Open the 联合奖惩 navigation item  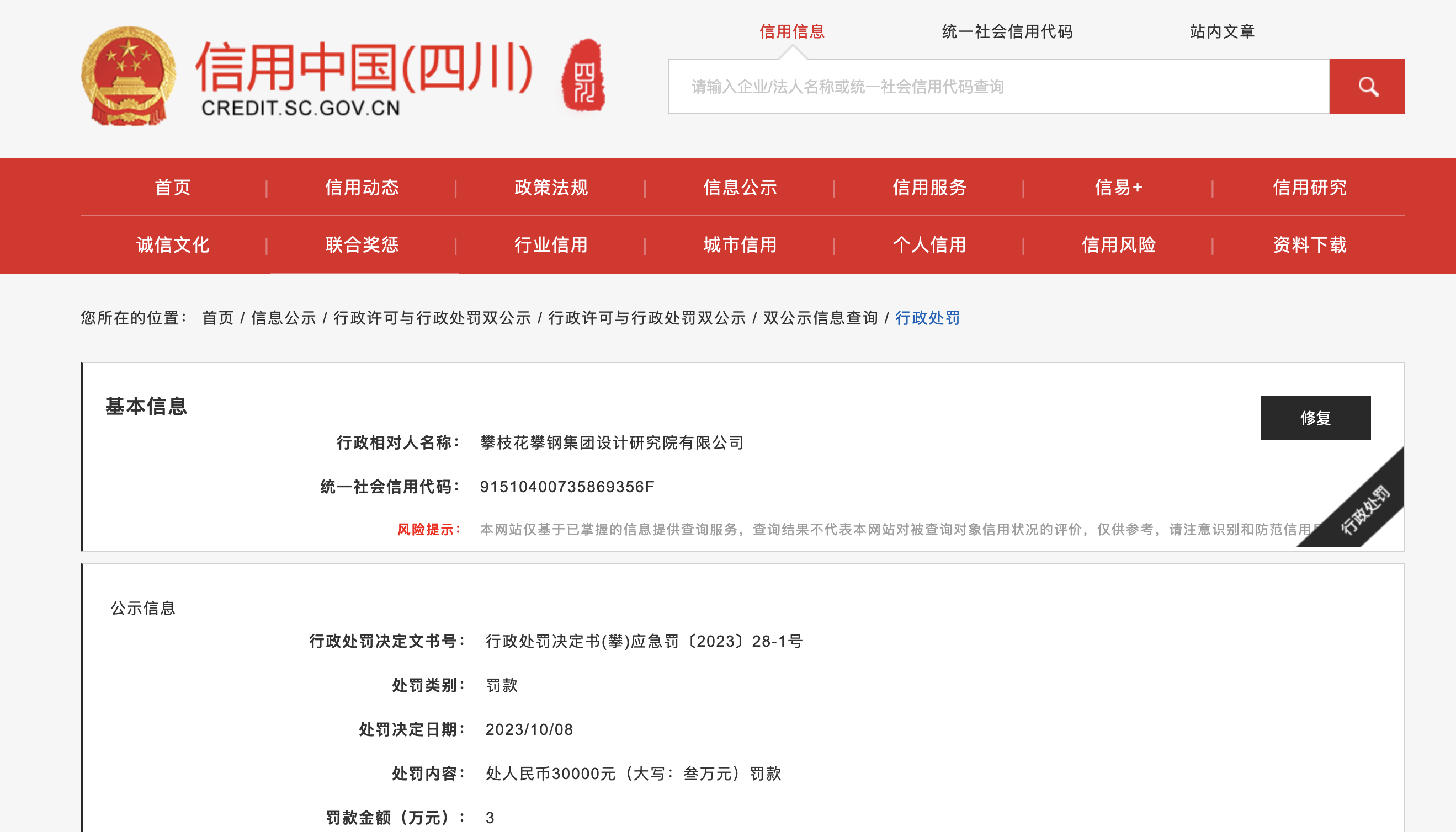tap(362, 245)
